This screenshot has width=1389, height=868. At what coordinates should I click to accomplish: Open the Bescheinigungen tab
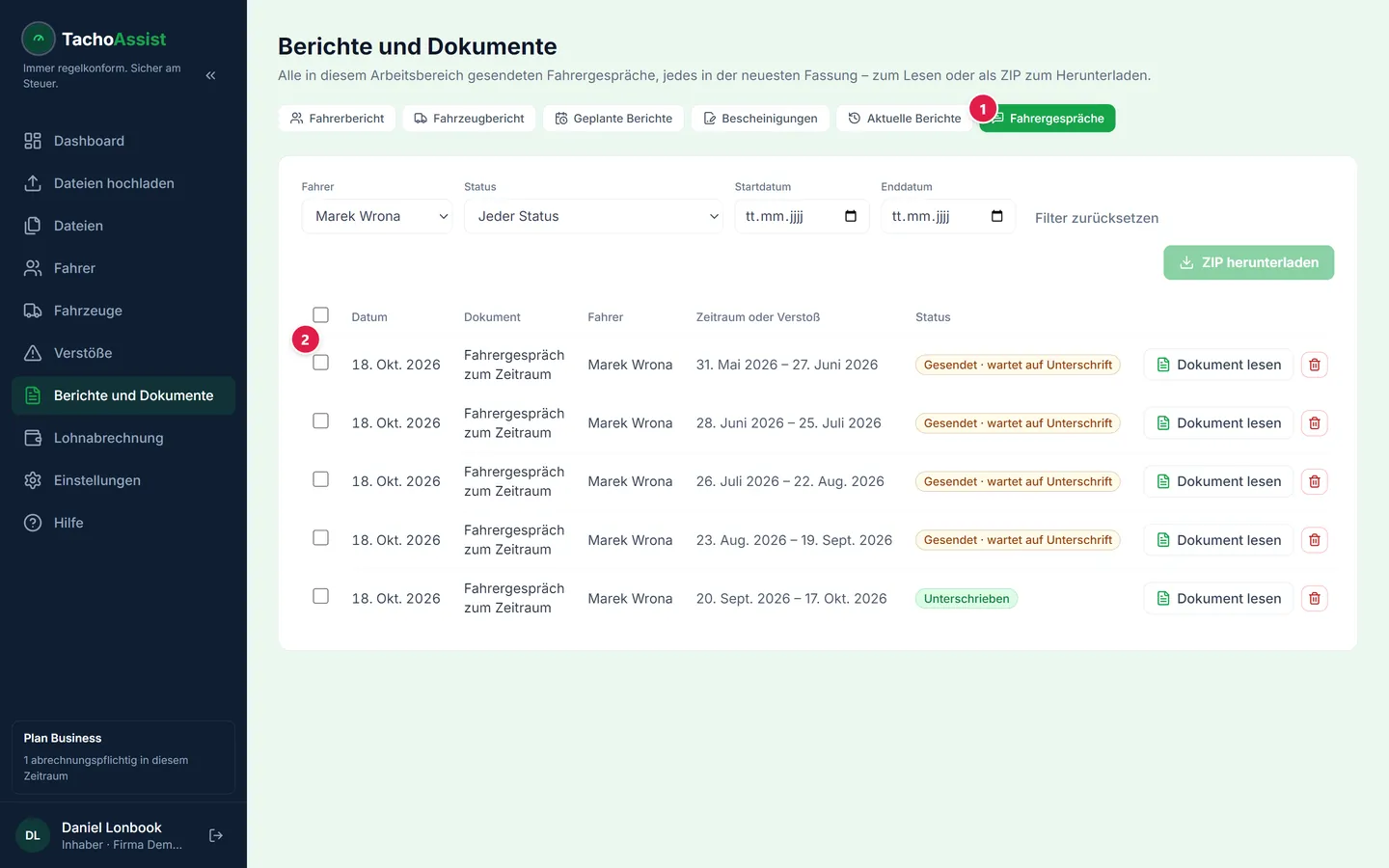point(760,118)
